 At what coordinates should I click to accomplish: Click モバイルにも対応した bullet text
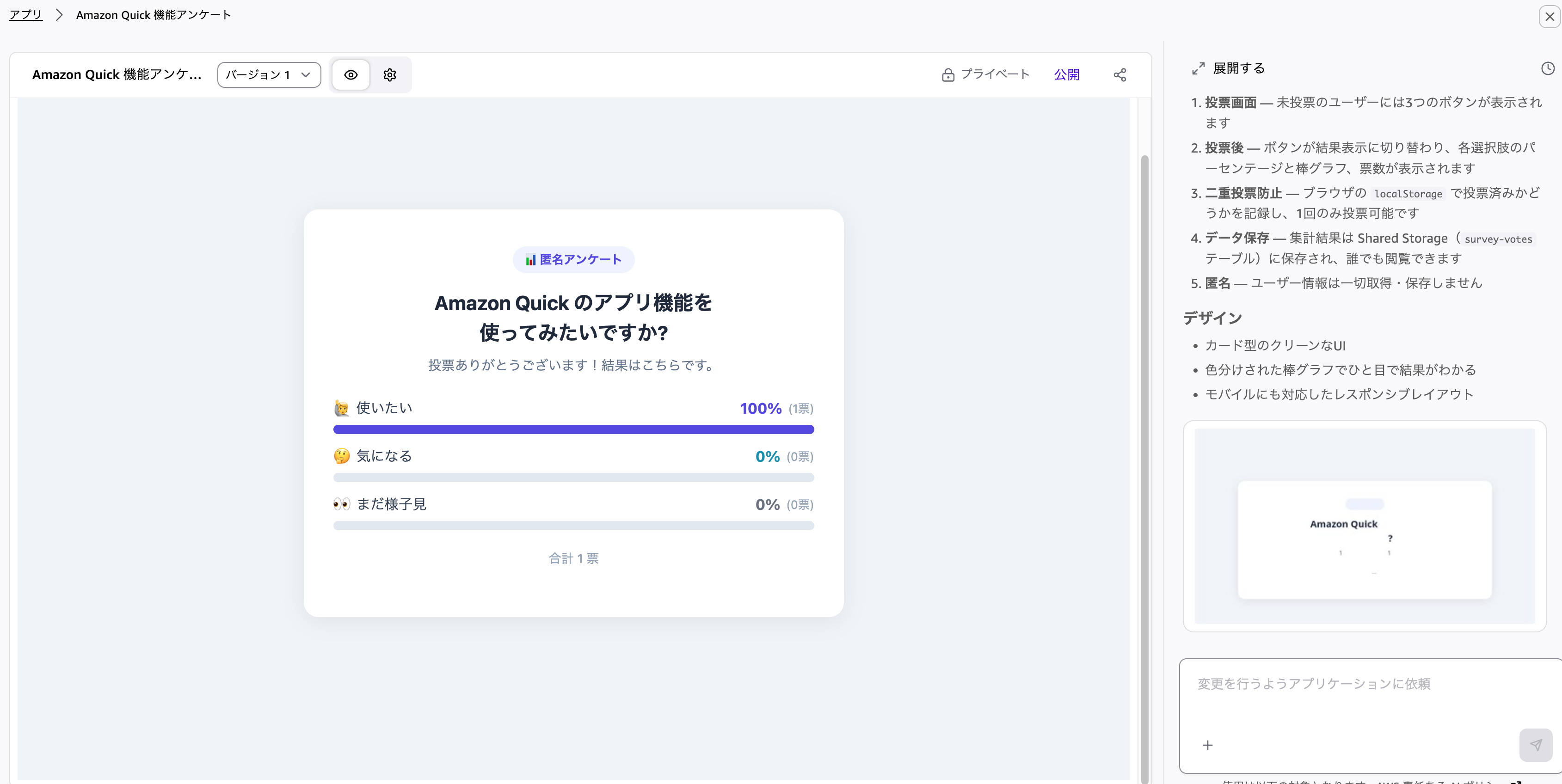(1339, 395)
